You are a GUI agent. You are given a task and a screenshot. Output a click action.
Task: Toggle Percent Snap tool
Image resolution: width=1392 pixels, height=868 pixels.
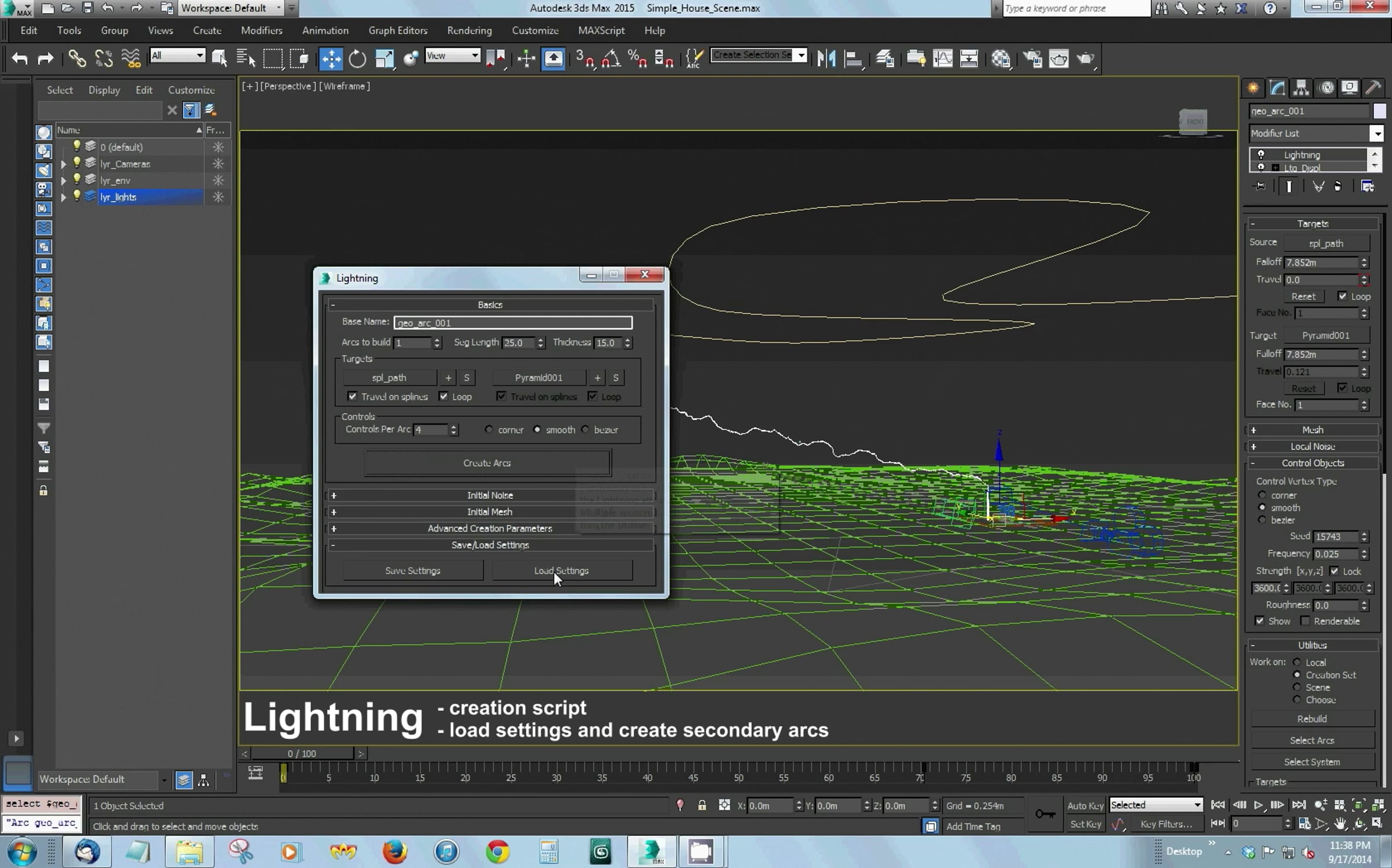637,59
